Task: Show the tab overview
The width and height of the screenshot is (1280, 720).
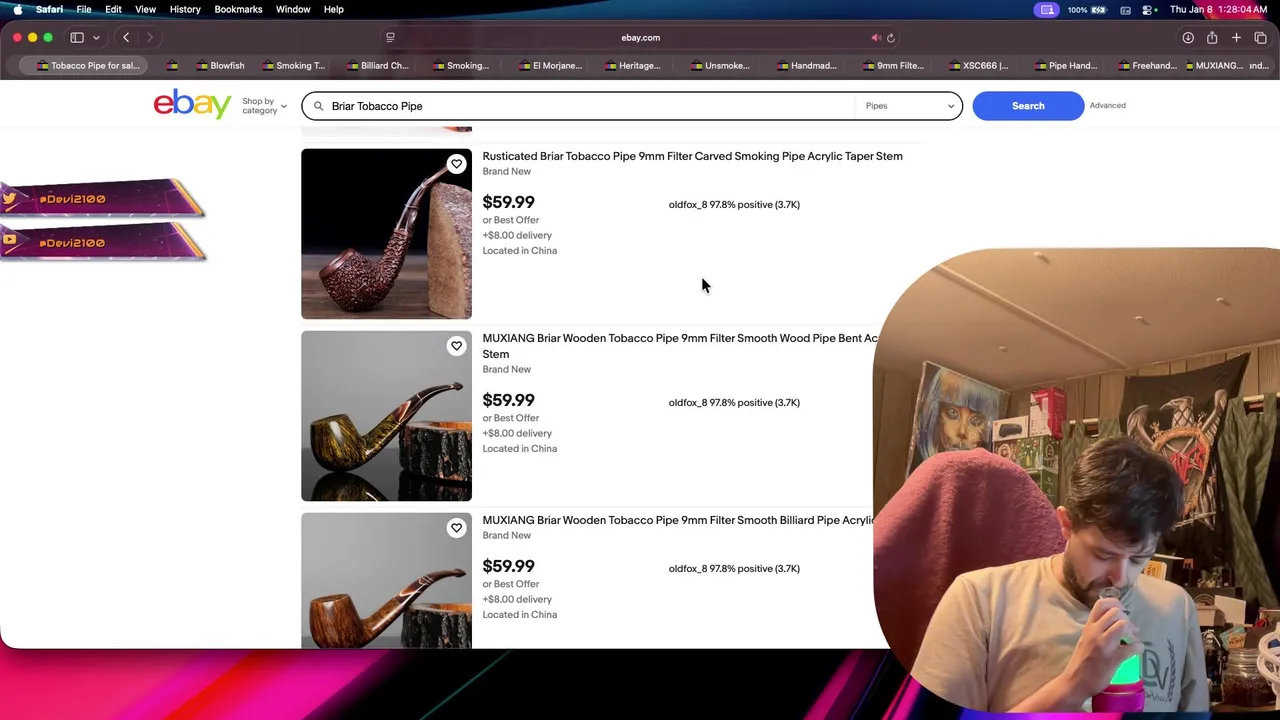Action: pos(1260,37)
